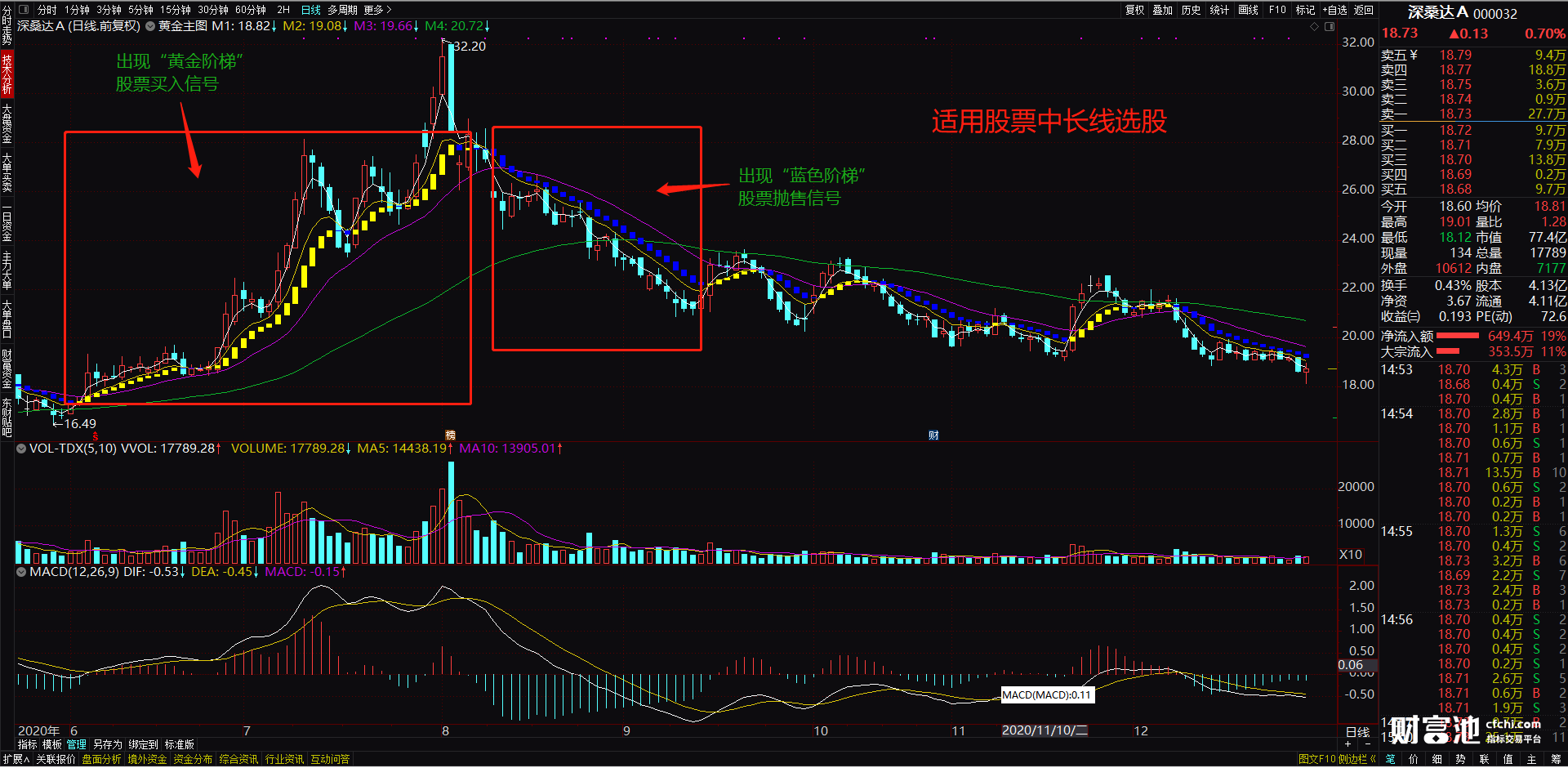Click the 叠加 overlay button
The image size is (1568, 768).
coord(1162,10)
